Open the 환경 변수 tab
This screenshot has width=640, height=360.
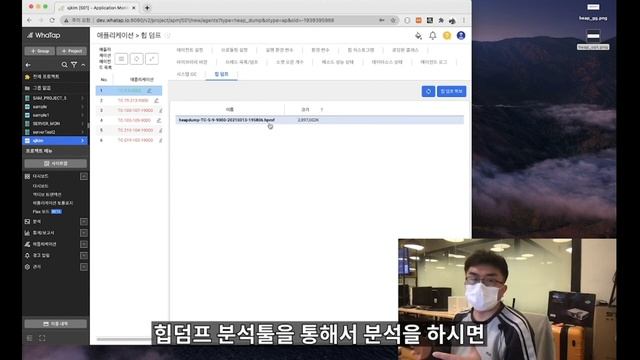[320, 50]
